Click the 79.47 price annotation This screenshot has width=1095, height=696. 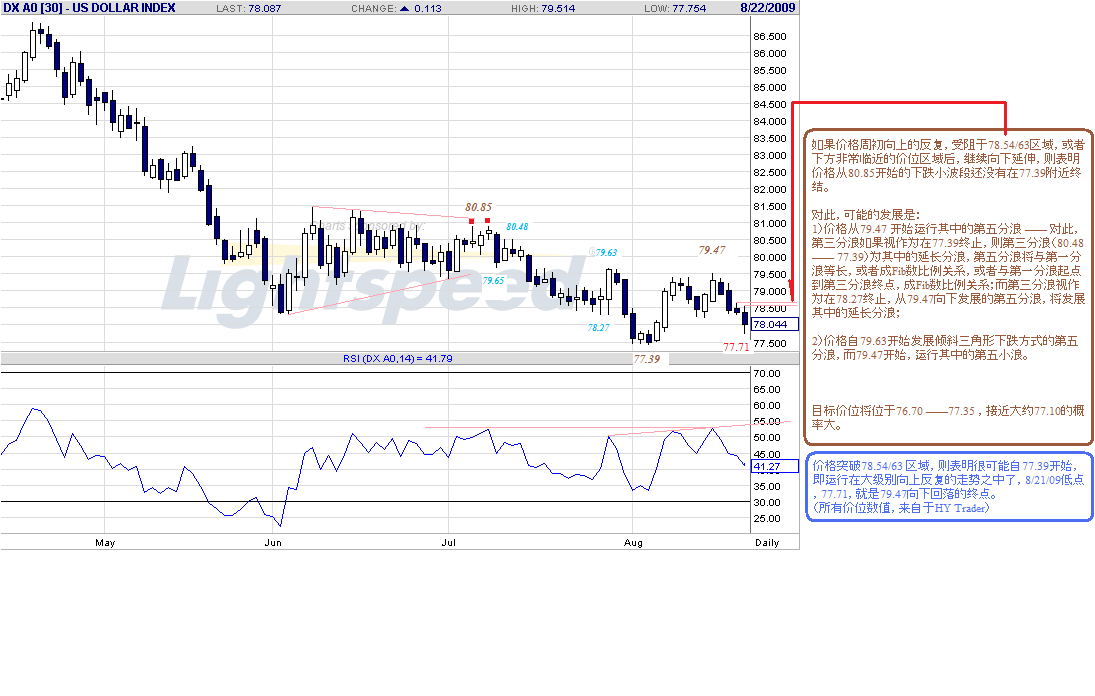(x=712, y=250)
